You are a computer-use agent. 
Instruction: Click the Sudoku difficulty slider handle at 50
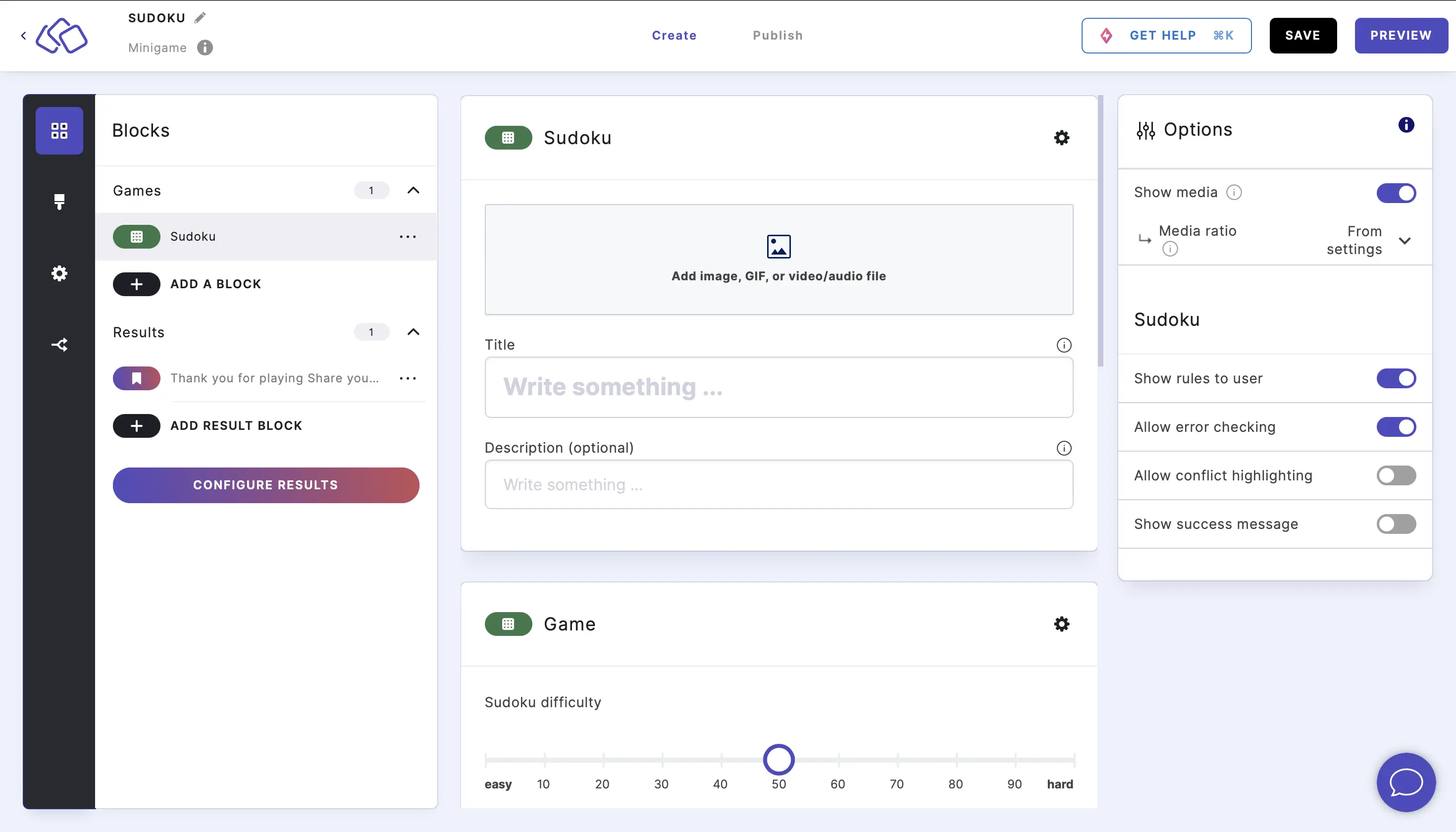[x=779, y=759]
